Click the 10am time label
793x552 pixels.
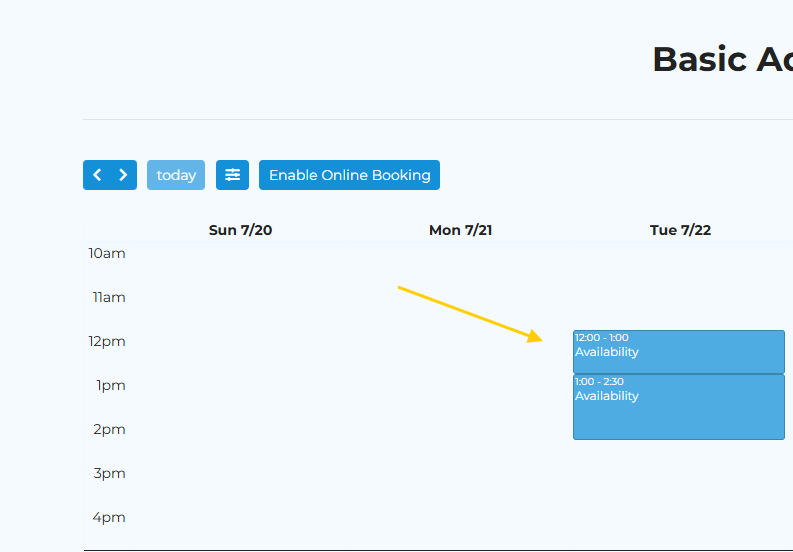107,253
